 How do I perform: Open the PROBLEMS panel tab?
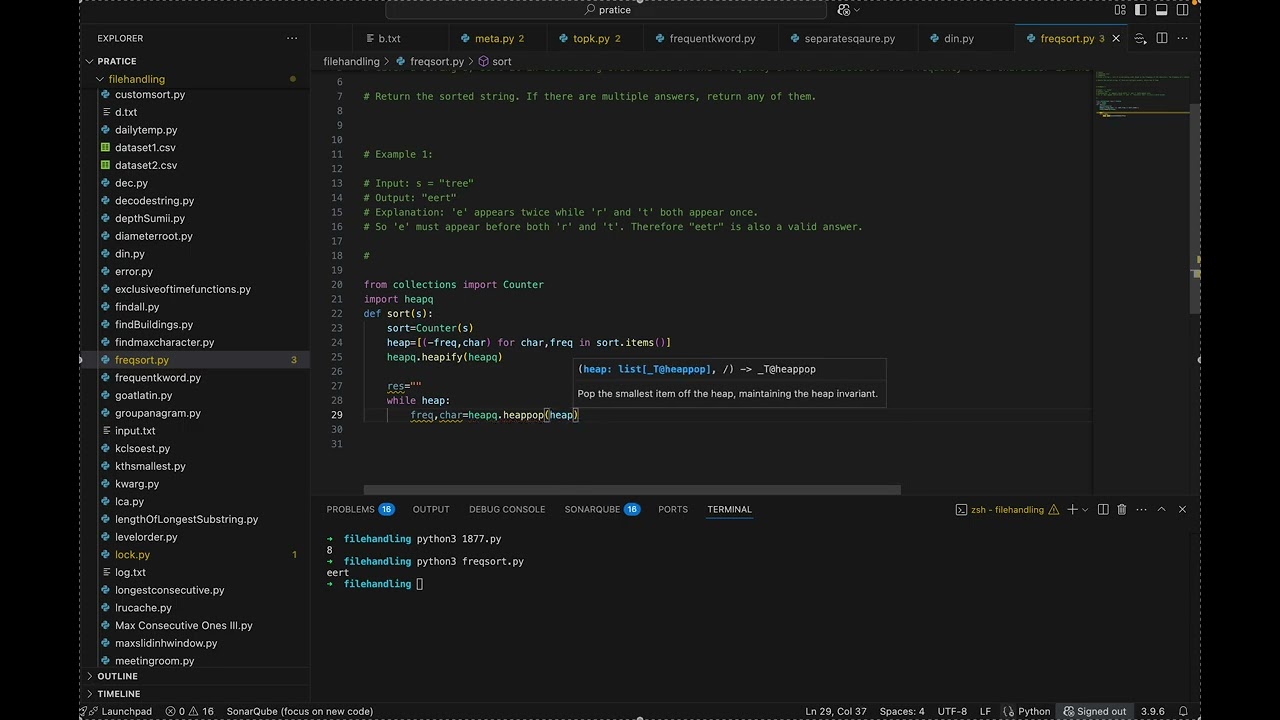(x=350, y=509)
